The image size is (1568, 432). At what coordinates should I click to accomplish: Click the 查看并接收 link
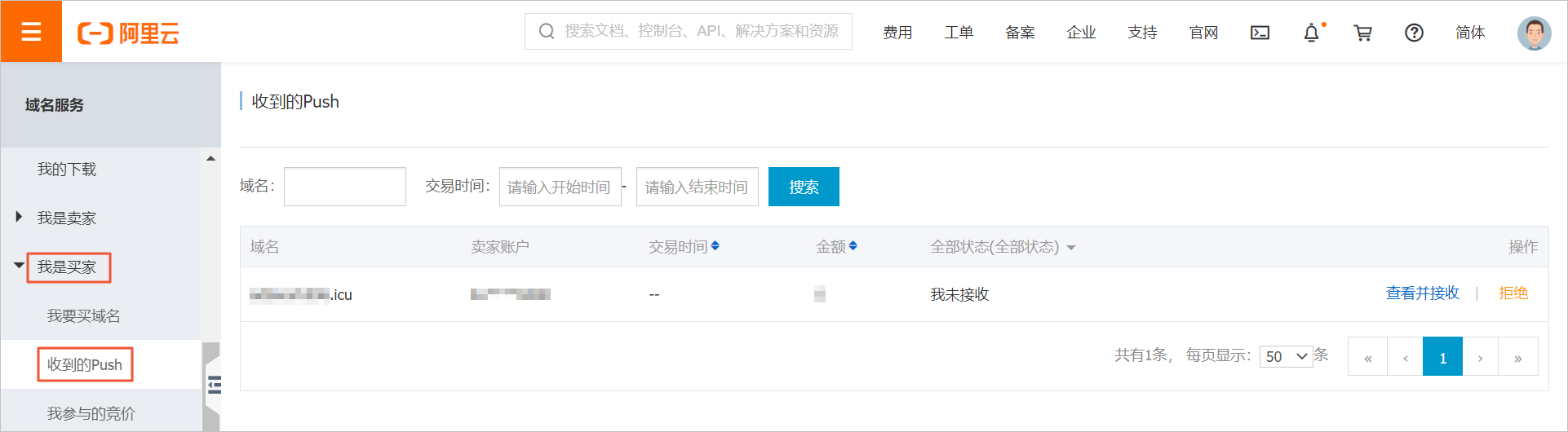1422,293
